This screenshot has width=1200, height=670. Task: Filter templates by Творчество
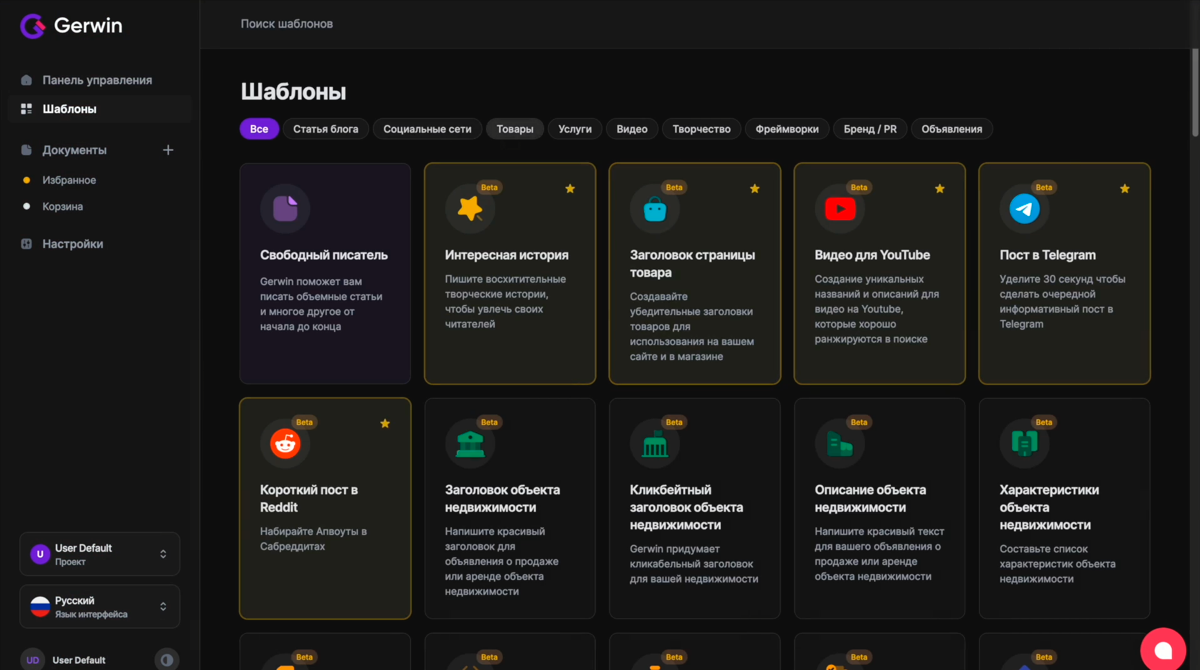(701, 129)
